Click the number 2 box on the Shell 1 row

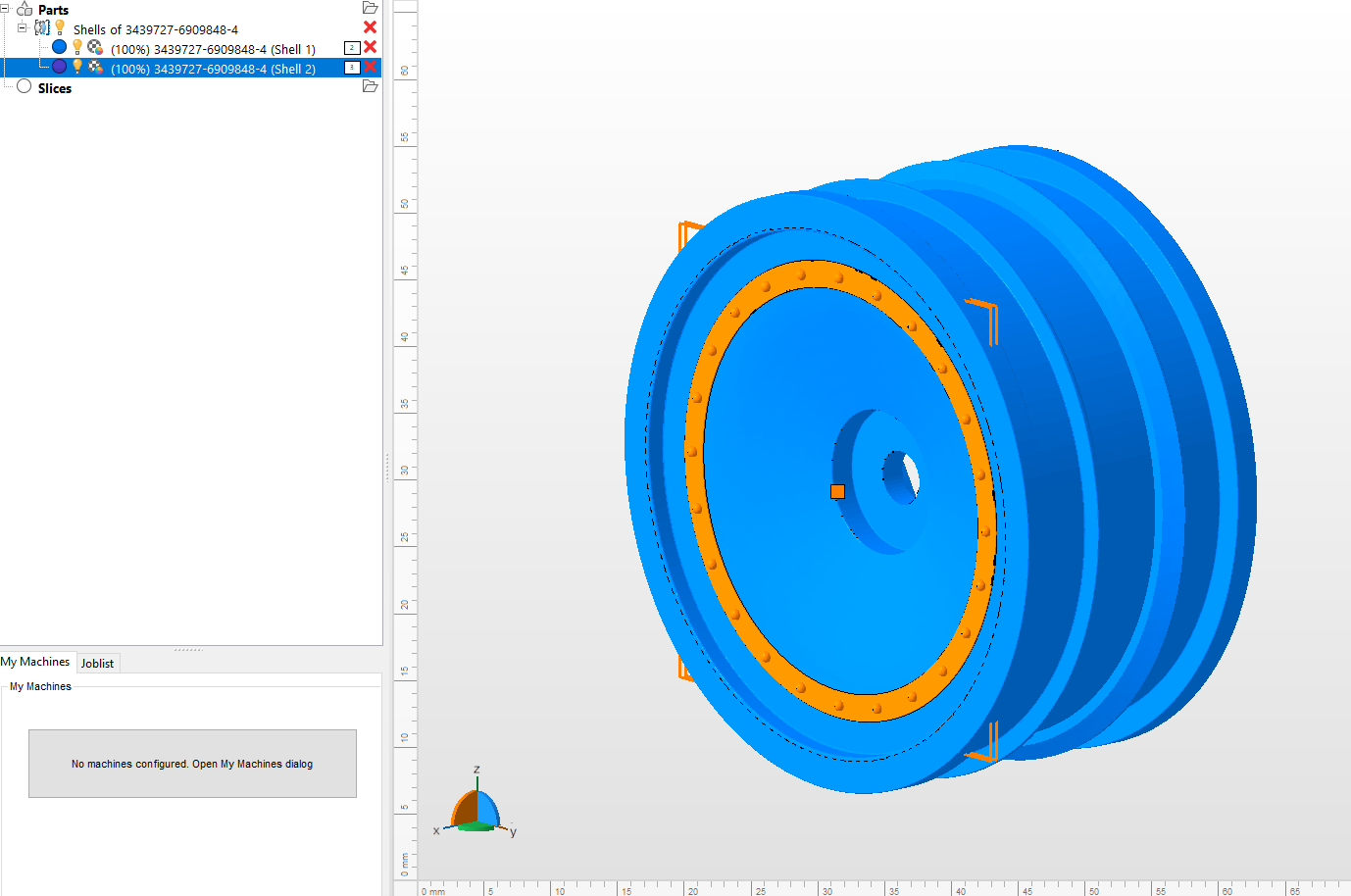click(x=352, y=47)
